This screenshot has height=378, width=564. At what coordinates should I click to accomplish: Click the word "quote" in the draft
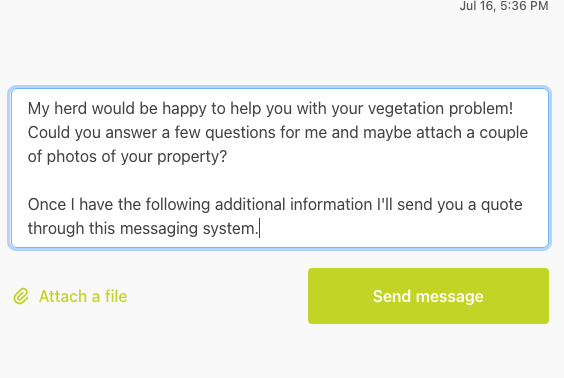coord(502,205)
